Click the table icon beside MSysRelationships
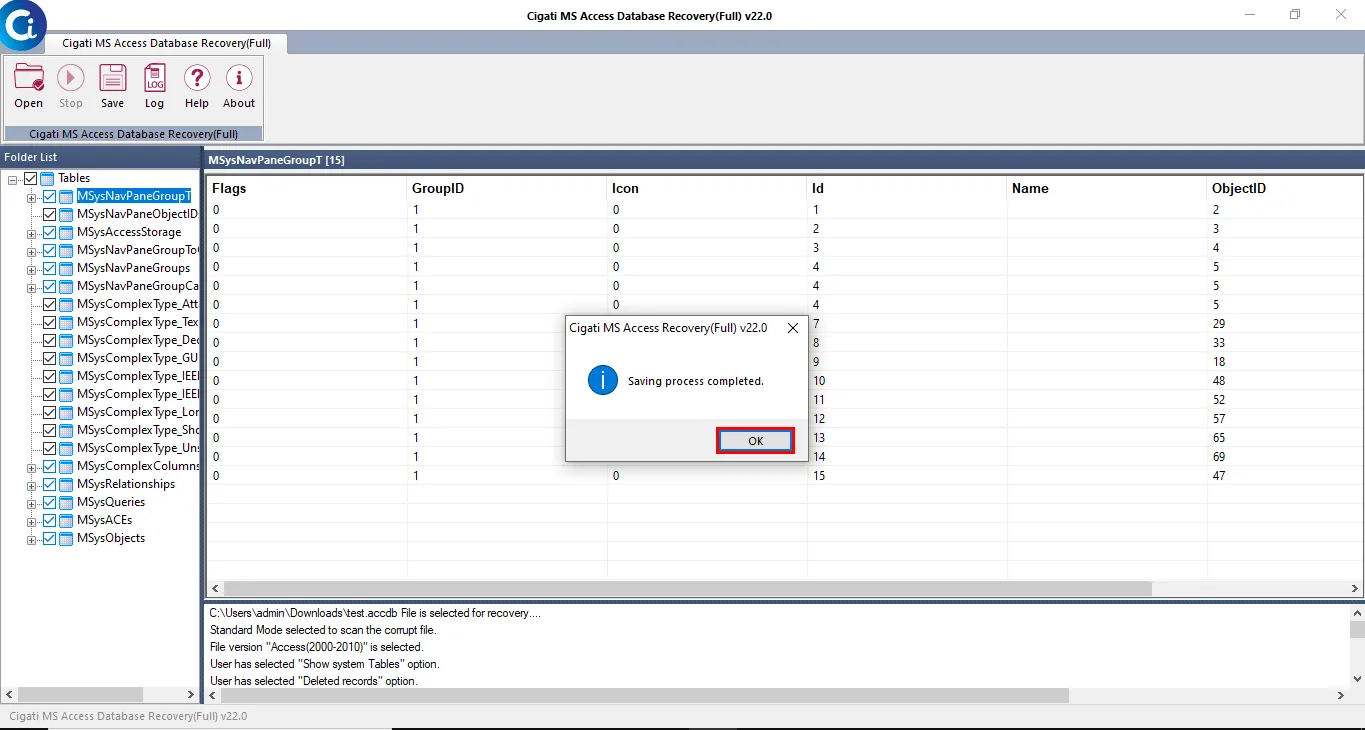 [x=66, y=484]
